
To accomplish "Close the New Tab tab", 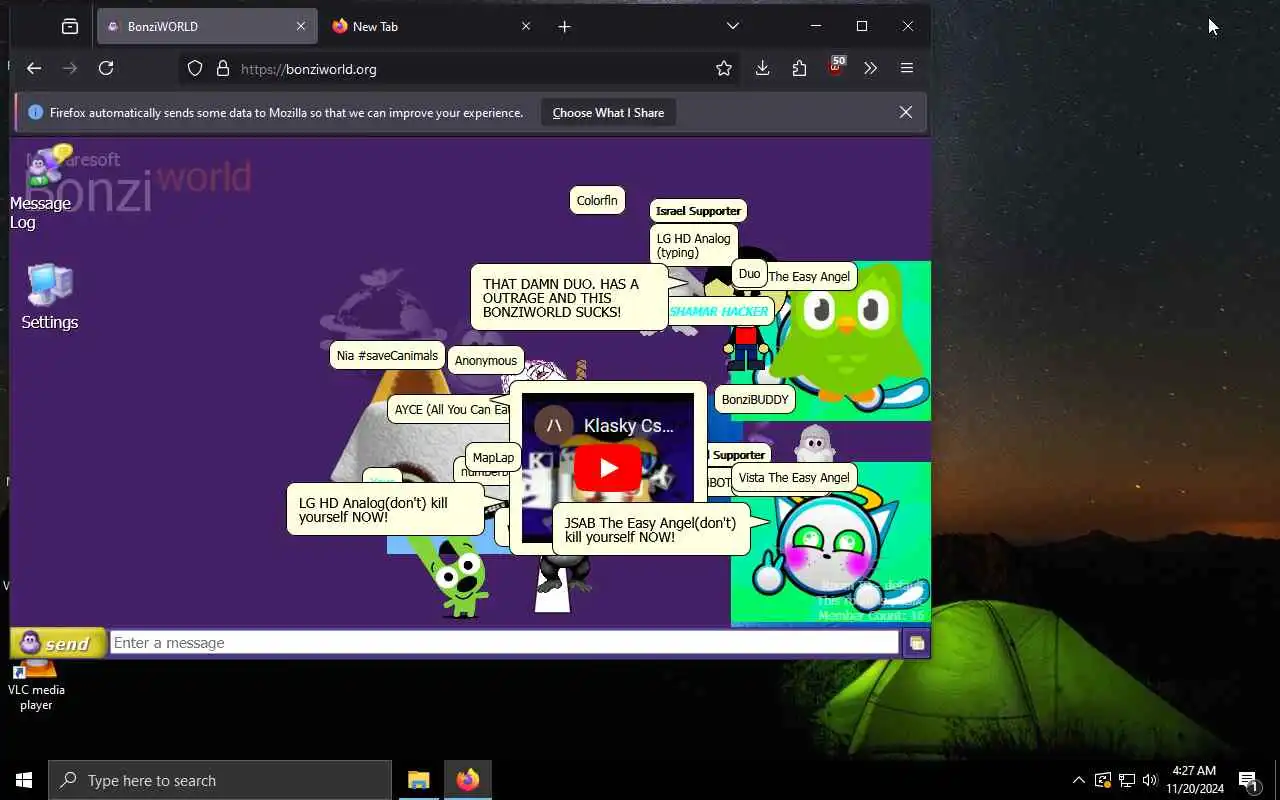I will 526,27.
